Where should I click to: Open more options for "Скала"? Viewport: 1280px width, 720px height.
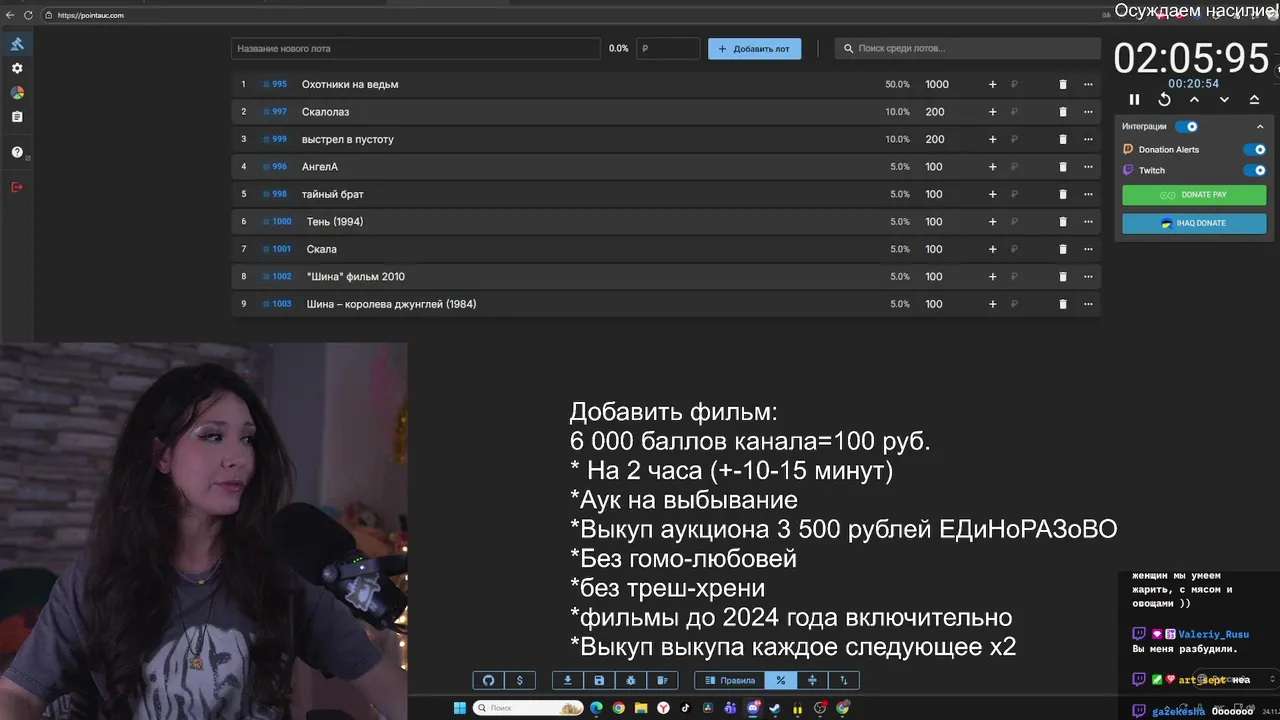[x=1087, y=249]
